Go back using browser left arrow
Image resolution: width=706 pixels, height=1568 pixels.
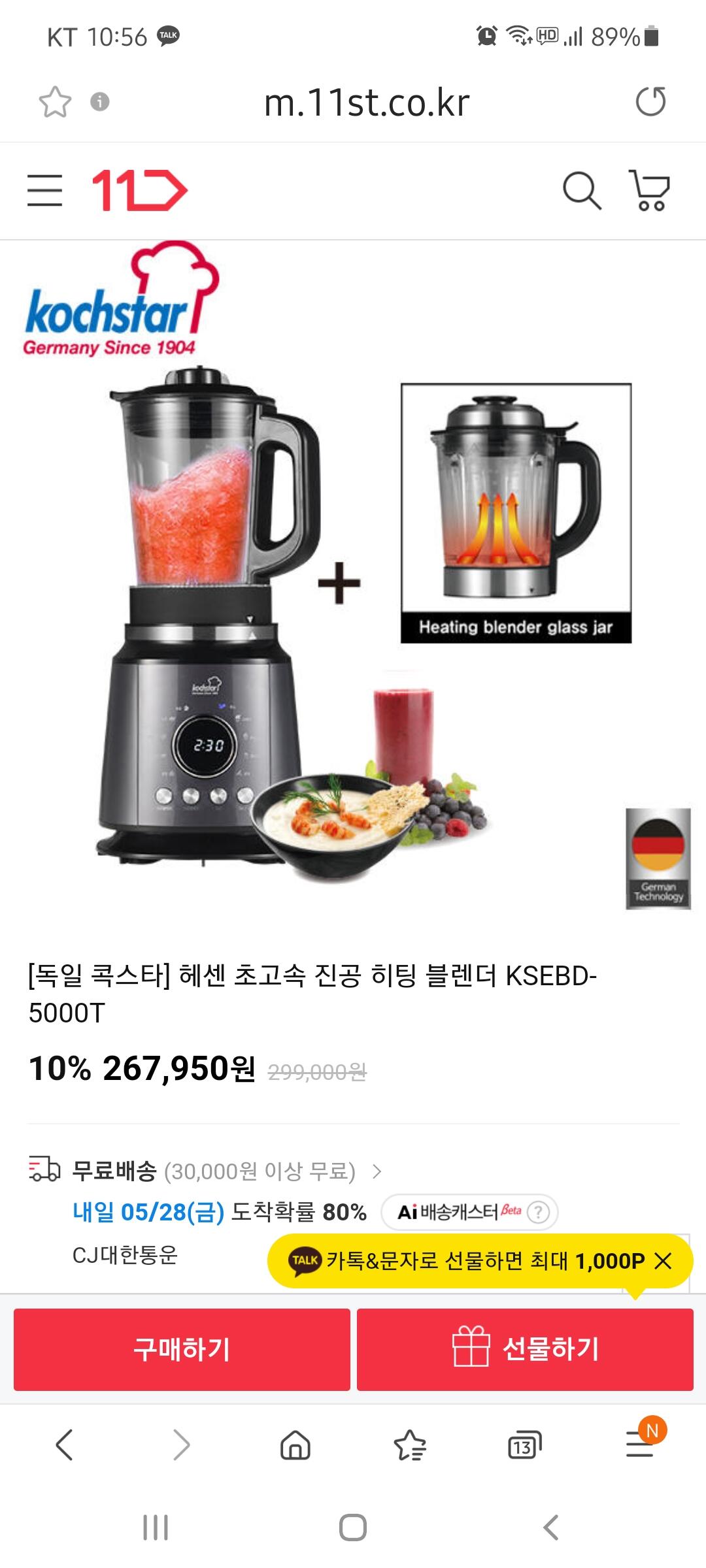tap(64, 1445)
